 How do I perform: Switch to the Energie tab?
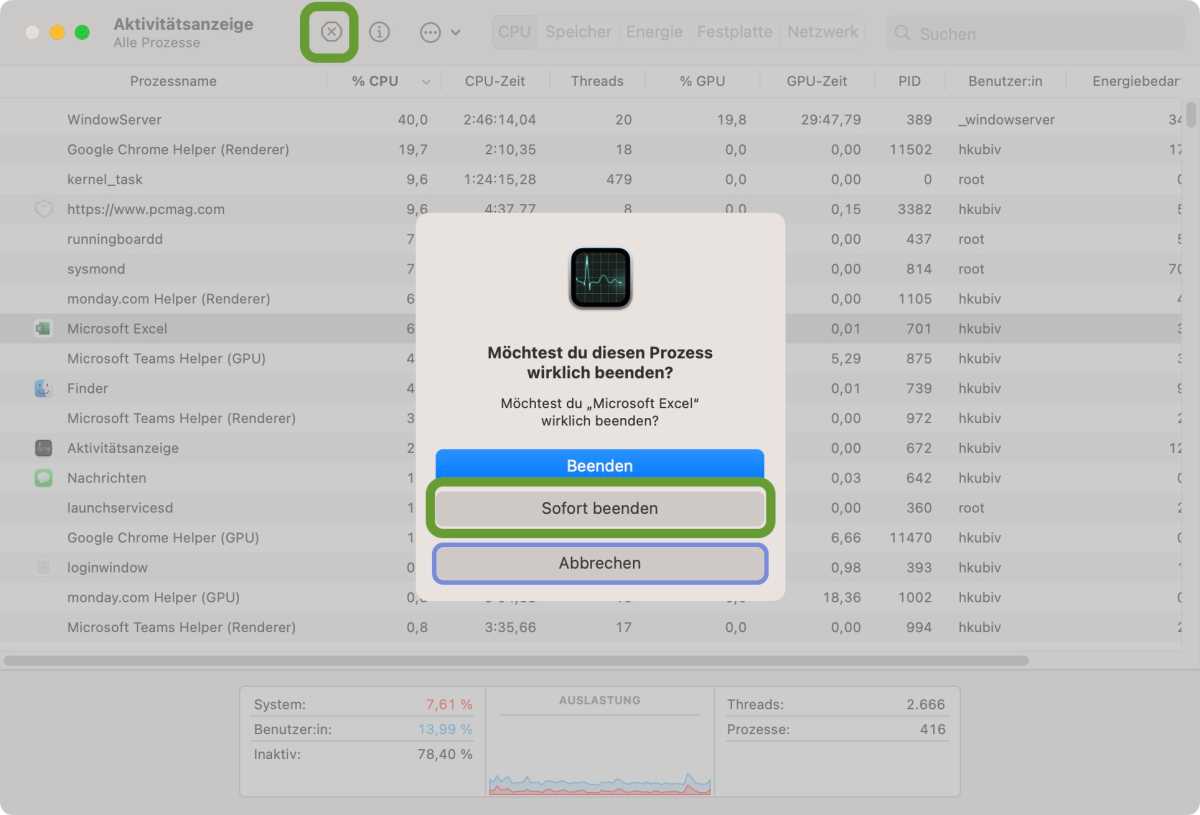click(654, 32)
